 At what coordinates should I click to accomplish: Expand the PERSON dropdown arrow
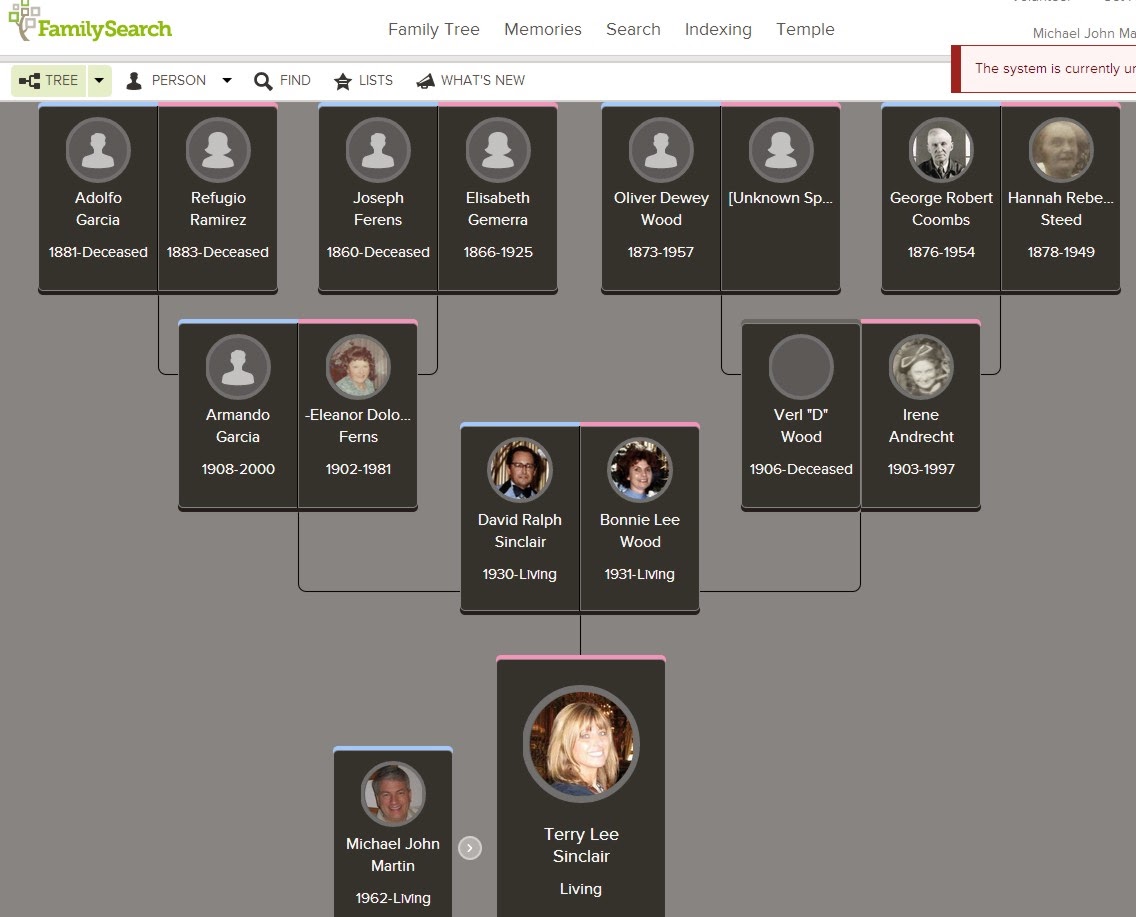coord(227,80)
